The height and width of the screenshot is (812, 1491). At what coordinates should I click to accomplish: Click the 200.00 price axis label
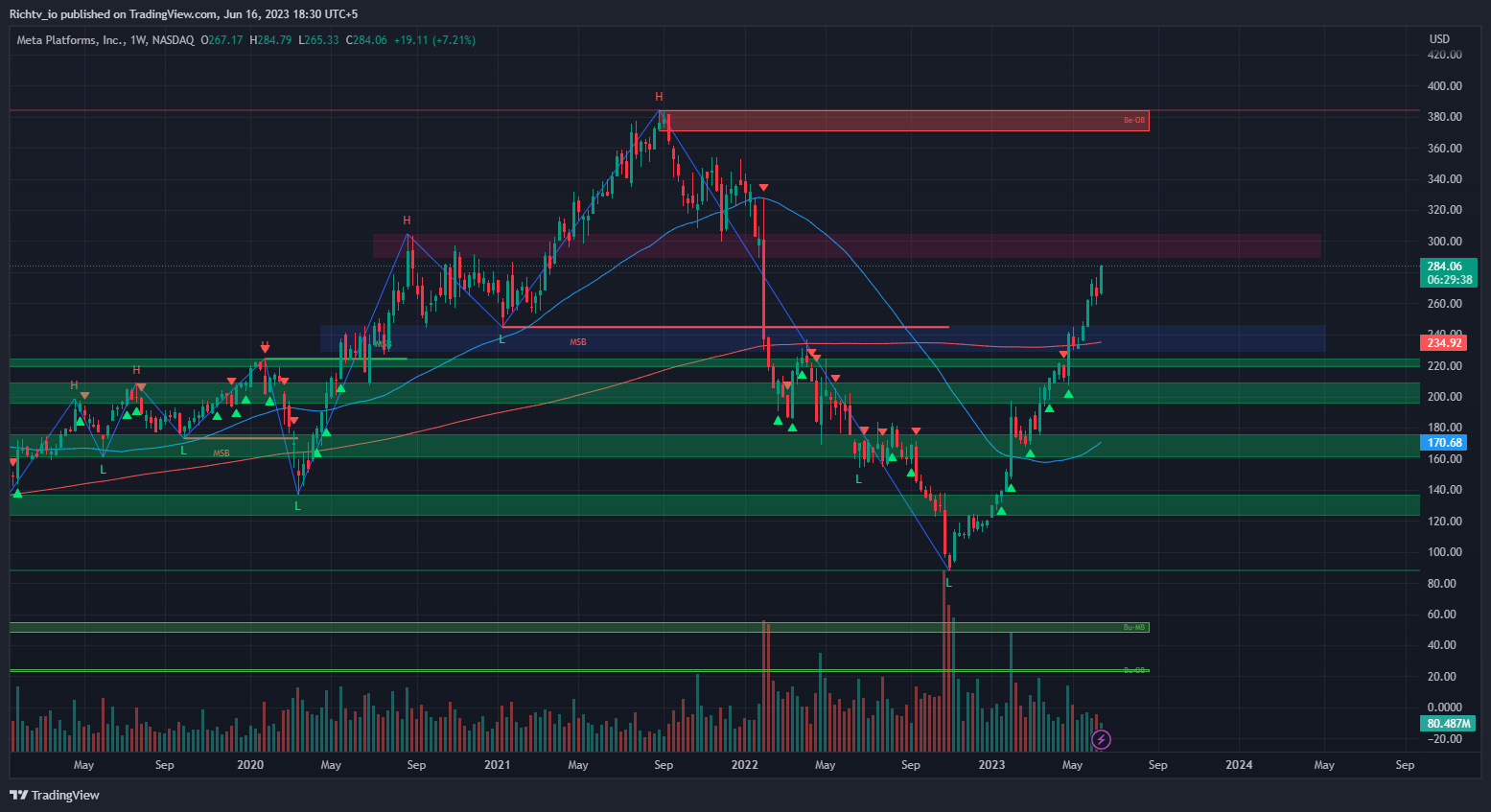click(1444, 397)
